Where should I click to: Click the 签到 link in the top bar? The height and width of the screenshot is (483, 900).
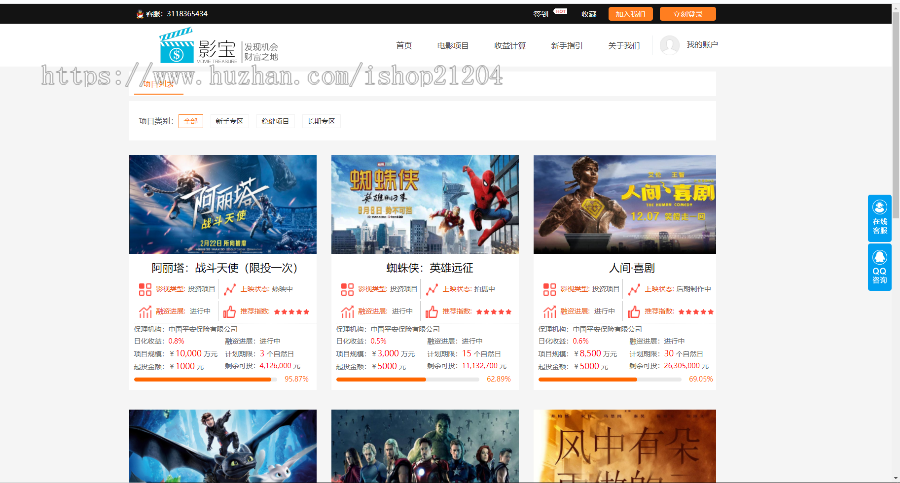coord(541,14)
